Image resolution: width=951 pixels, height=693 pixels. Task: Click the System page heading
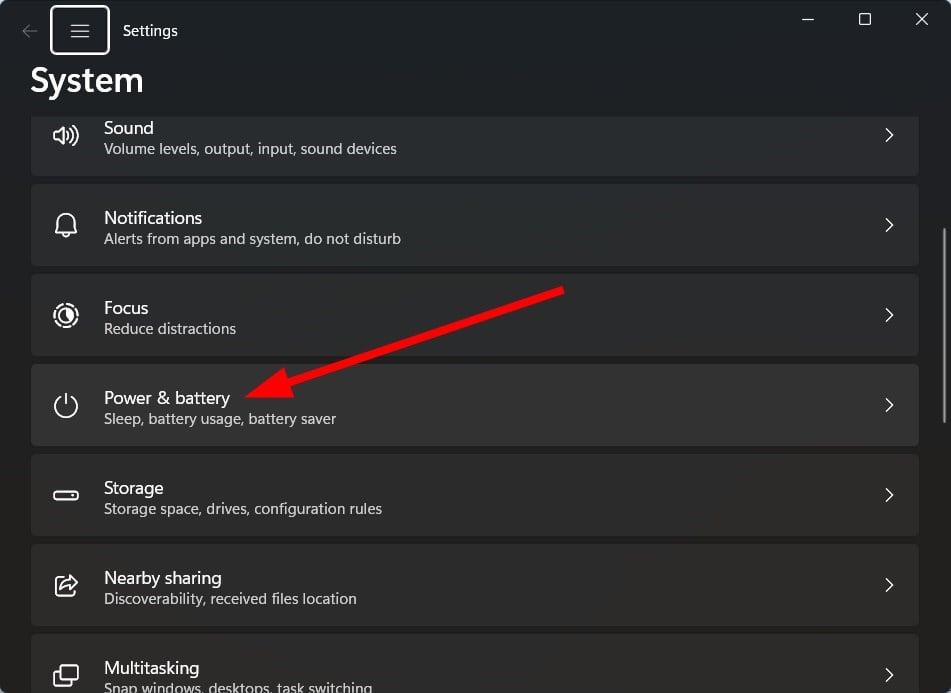click(x=87, y=81)
